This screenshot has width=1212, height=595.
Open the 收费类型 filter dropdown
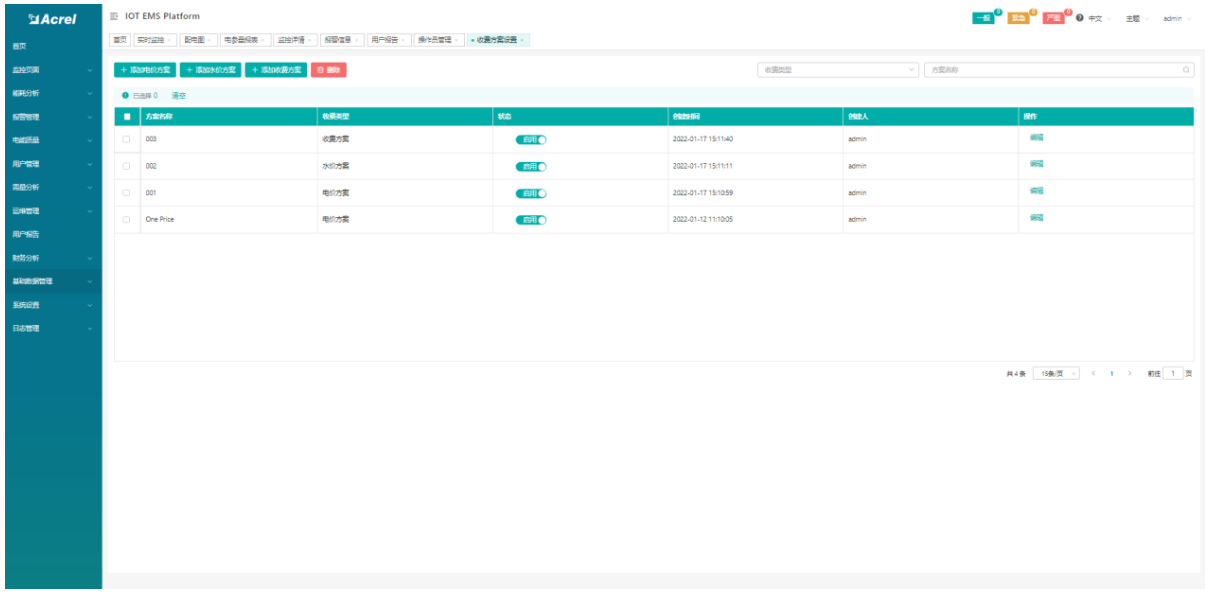838,70
